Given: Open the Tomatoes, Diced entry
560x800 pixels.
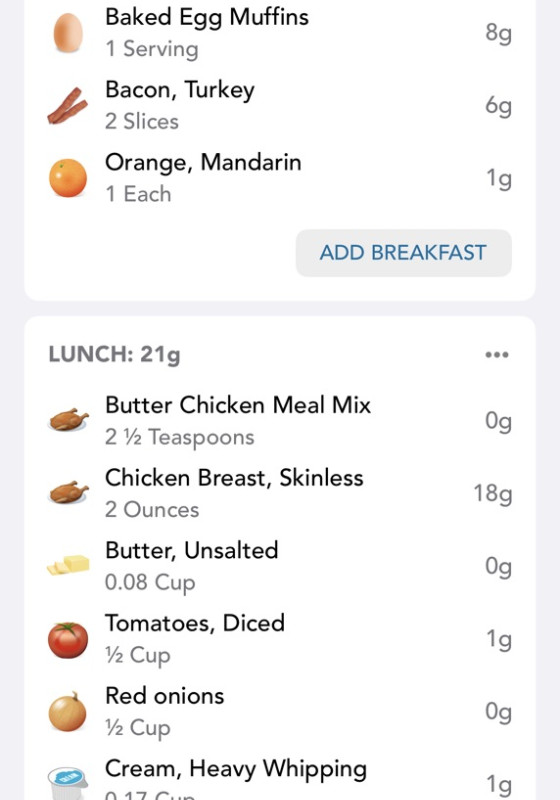Looking at the screenshot, I should tap(280, 639).
